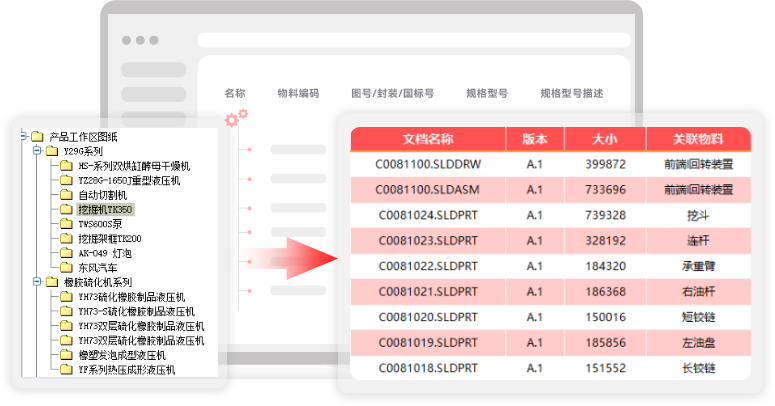The image size is (775, 406).
Task: Click the 大小 column header
Action: (605, 139)
